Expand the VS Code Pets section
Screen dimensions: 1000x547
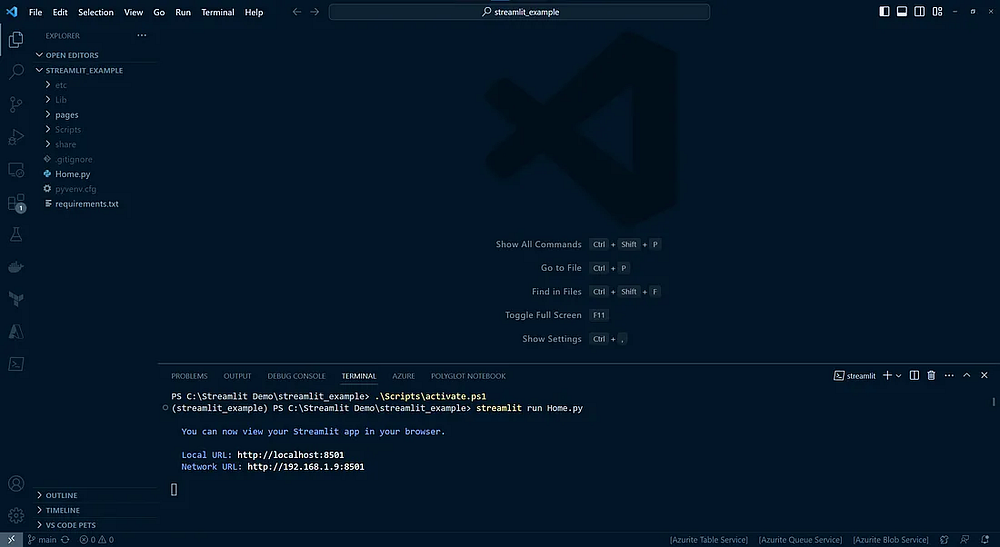(95, 525)
